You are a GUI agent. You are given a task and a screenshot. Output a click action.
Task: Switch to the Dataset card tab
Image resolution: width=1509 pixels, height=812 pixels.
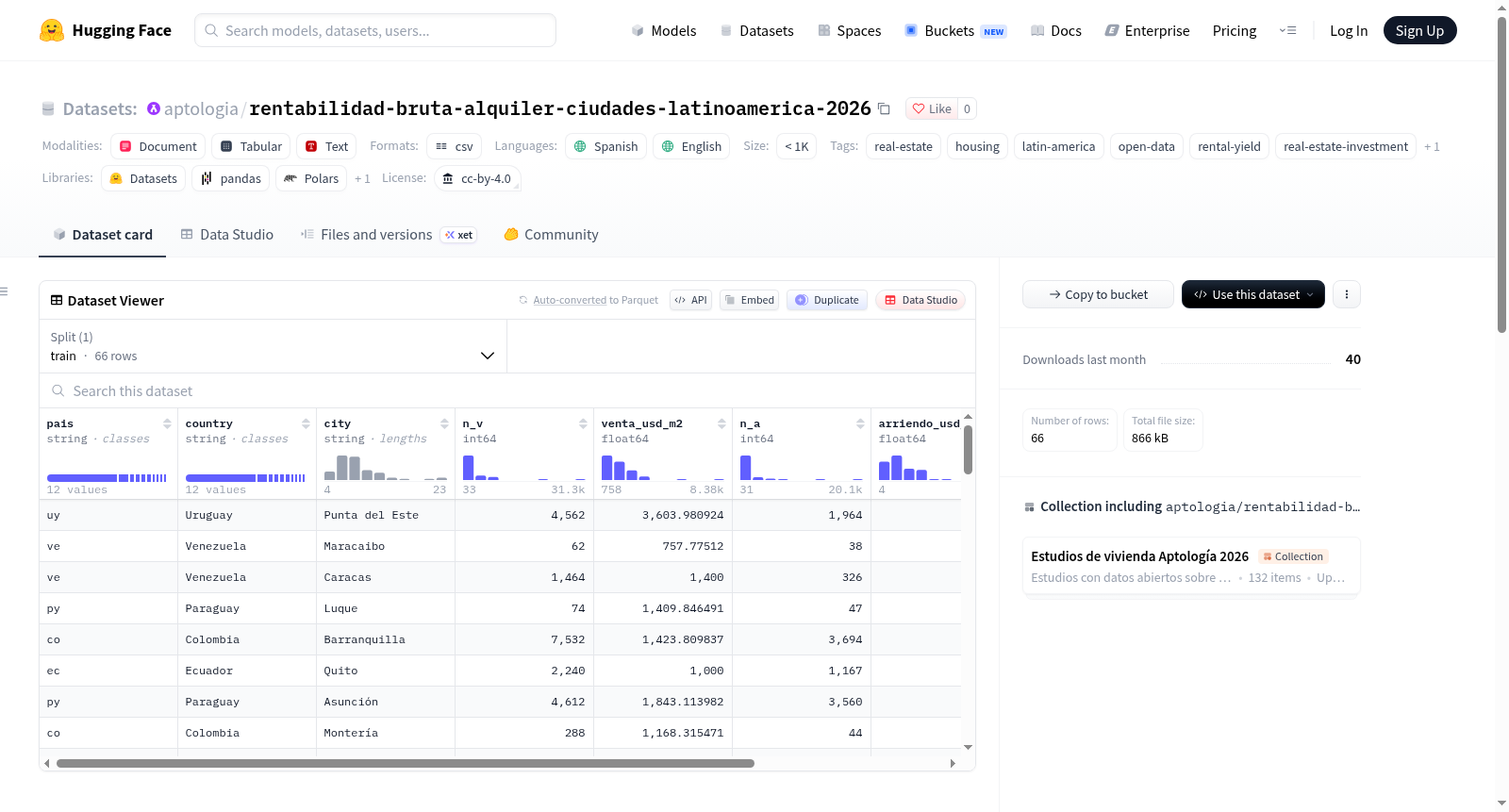point(103,235)
